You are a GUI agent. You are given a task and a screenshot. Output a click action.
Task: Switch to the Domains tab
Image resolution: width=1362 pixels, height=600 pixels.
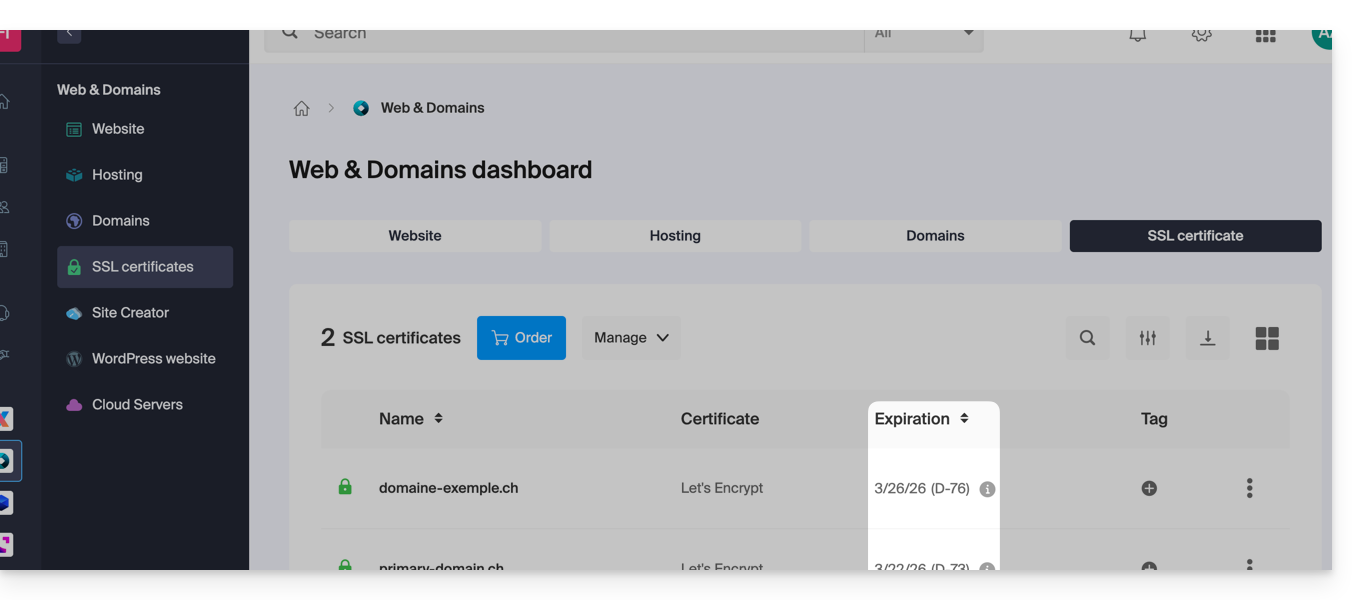934,235
